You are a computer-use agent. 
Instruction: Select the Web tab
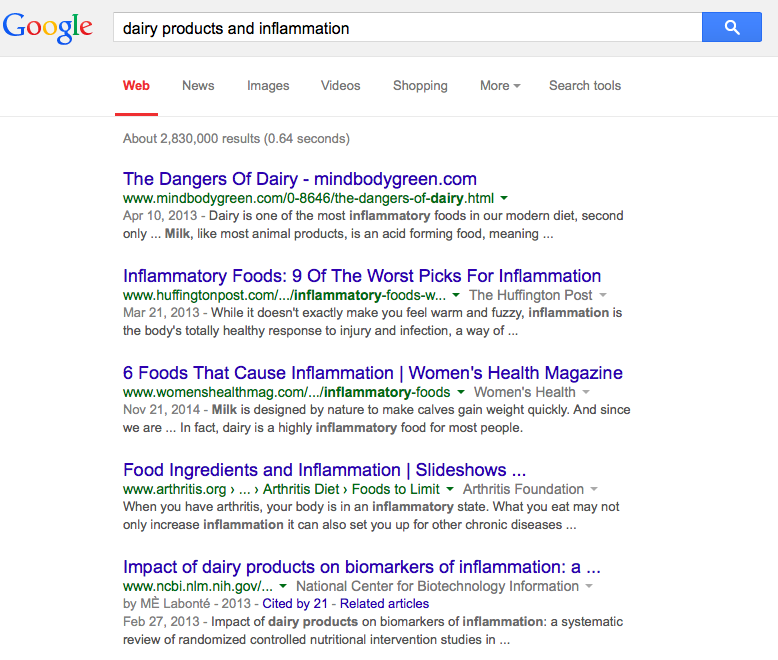pos(136,85)
